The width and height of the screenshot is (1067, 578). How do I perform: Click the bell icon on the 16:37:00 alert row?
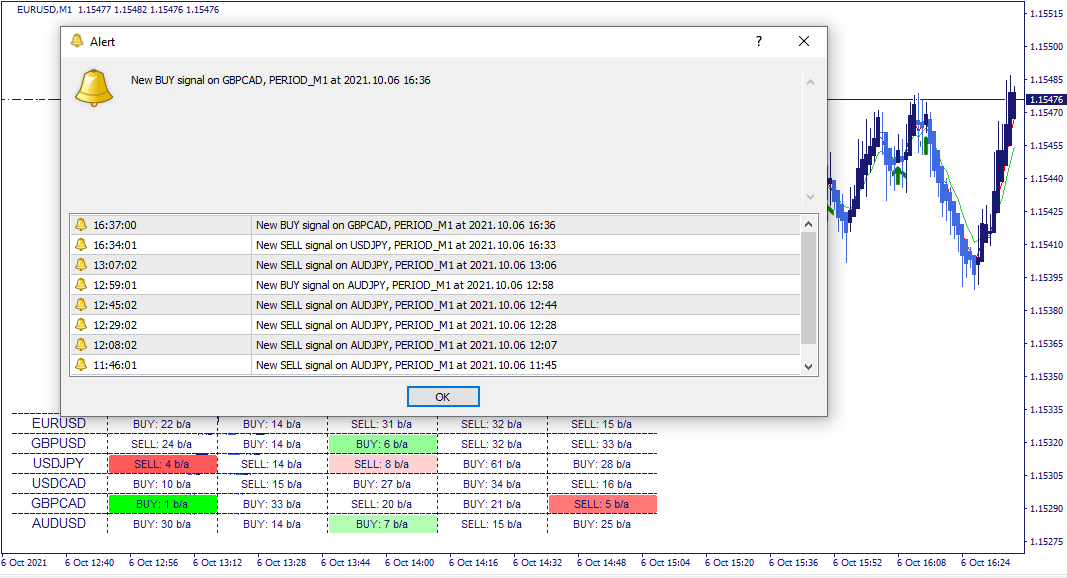pyautogui.click(x=81, y=225)
